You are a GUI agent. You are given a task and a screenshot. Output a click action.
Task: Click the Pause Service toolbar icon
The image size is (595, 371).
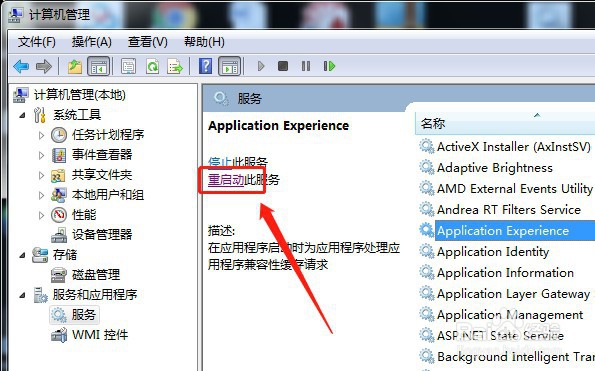pos(306,66)
